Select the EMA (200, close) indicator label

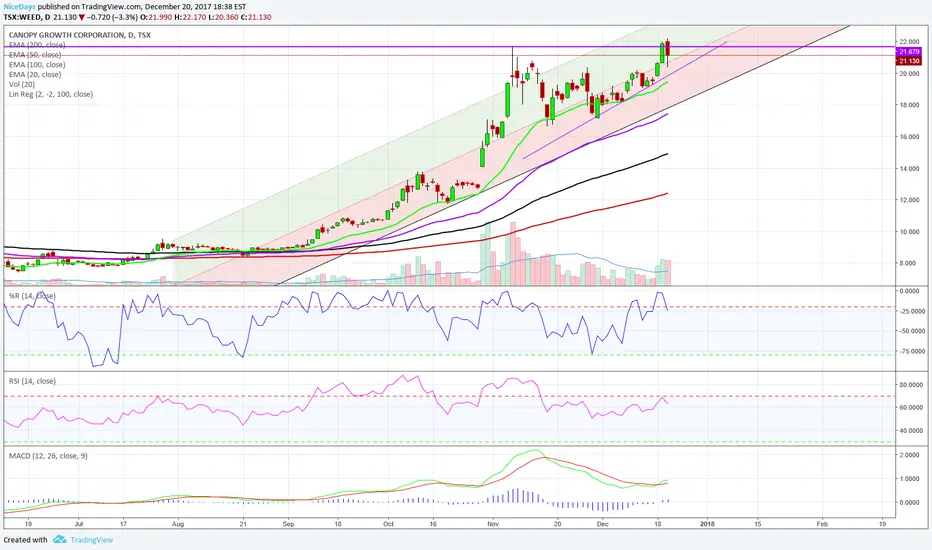click(x=37, y=45)
